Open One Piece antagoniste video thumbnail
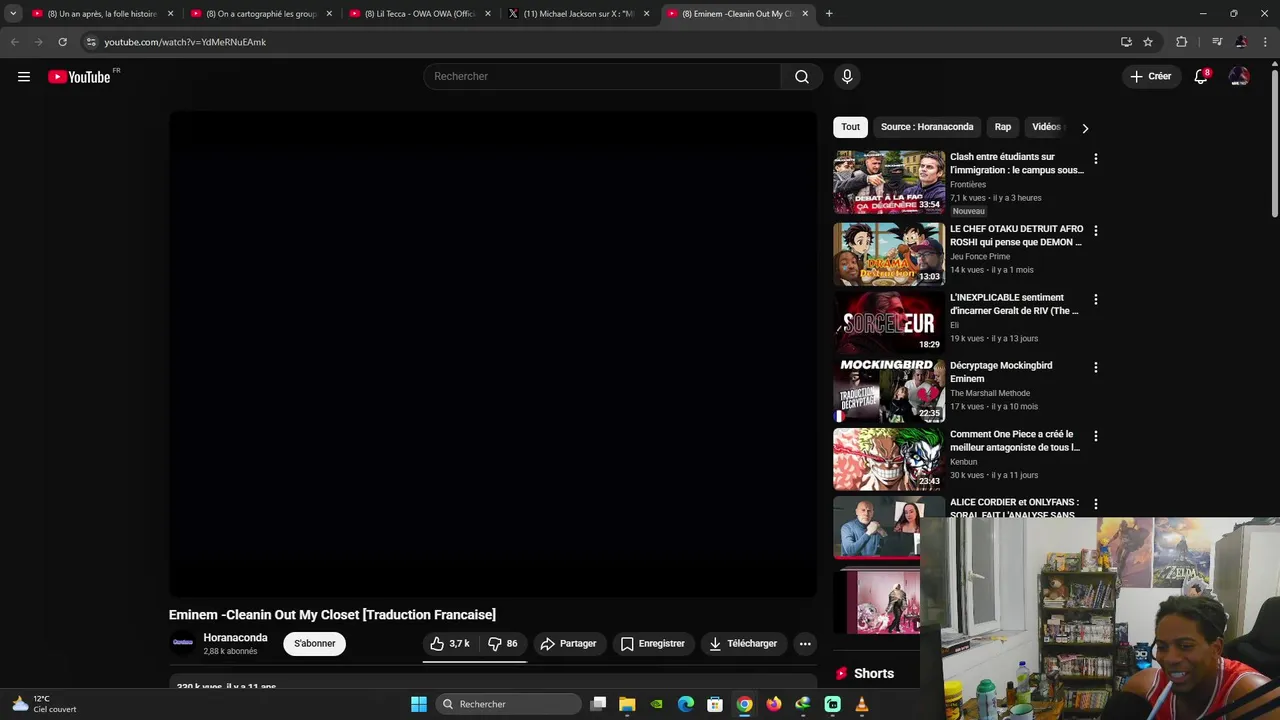Viewport: 1280px width, 720px height. coord(889,459)
